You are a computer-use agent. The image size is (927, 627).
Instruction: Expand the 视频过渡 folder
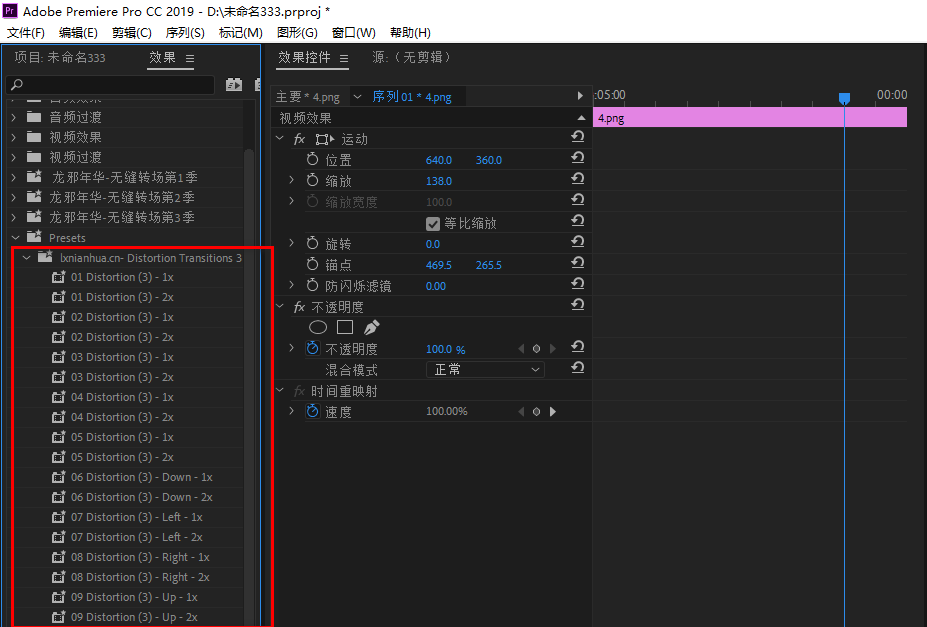click(x=14, y=158)
